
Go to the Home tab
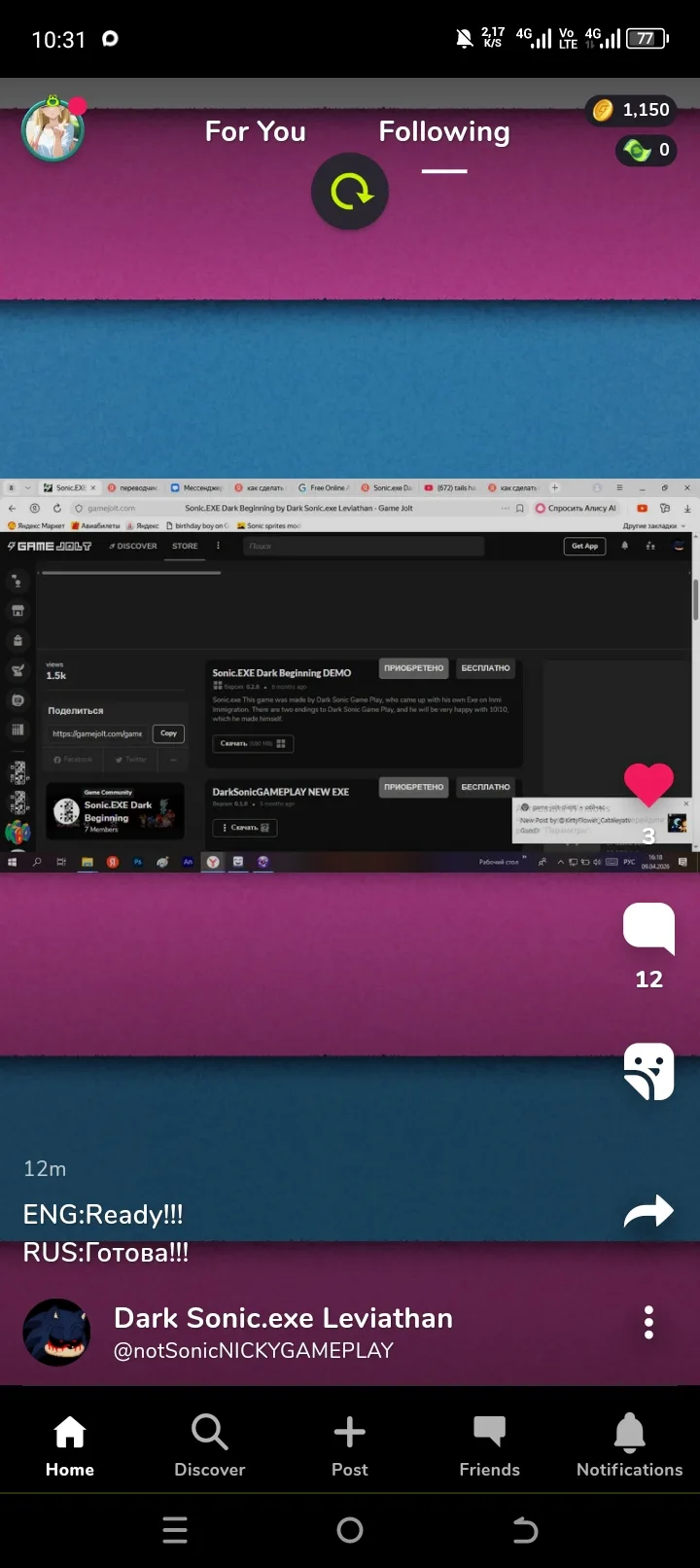pyautogui.click(x=70, y=1445)
